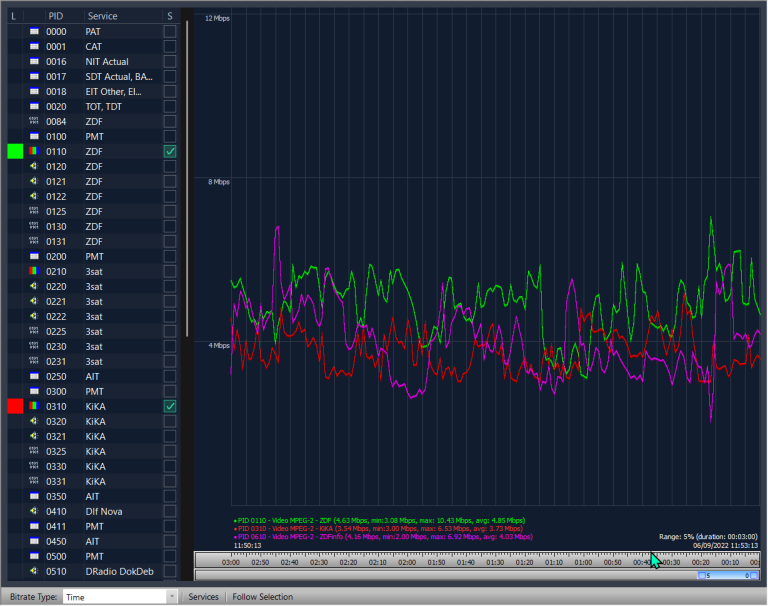Click the L column header
This screenshot has width=768, height=606.
14,16
